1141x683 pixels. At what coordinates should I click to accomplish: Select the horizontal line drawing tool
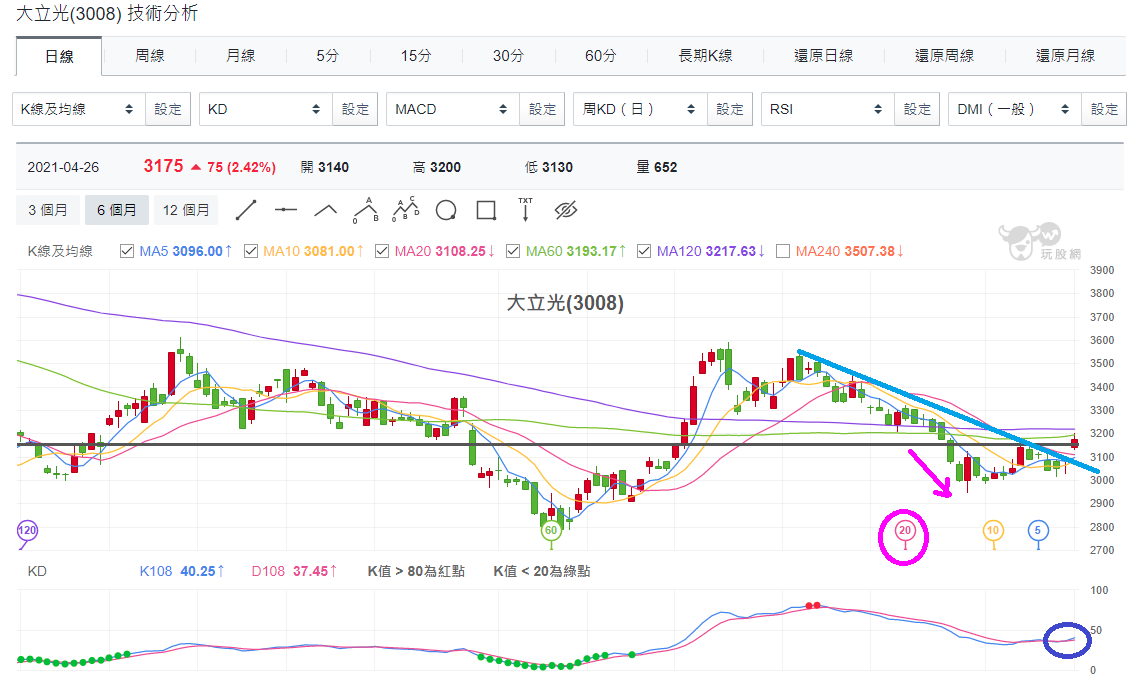point(286,210)
